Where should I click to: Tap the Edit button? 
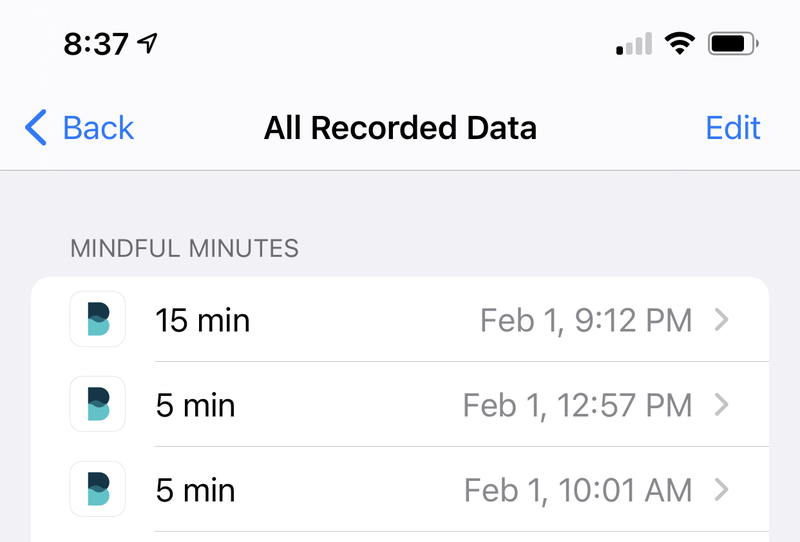pos(733,128)
